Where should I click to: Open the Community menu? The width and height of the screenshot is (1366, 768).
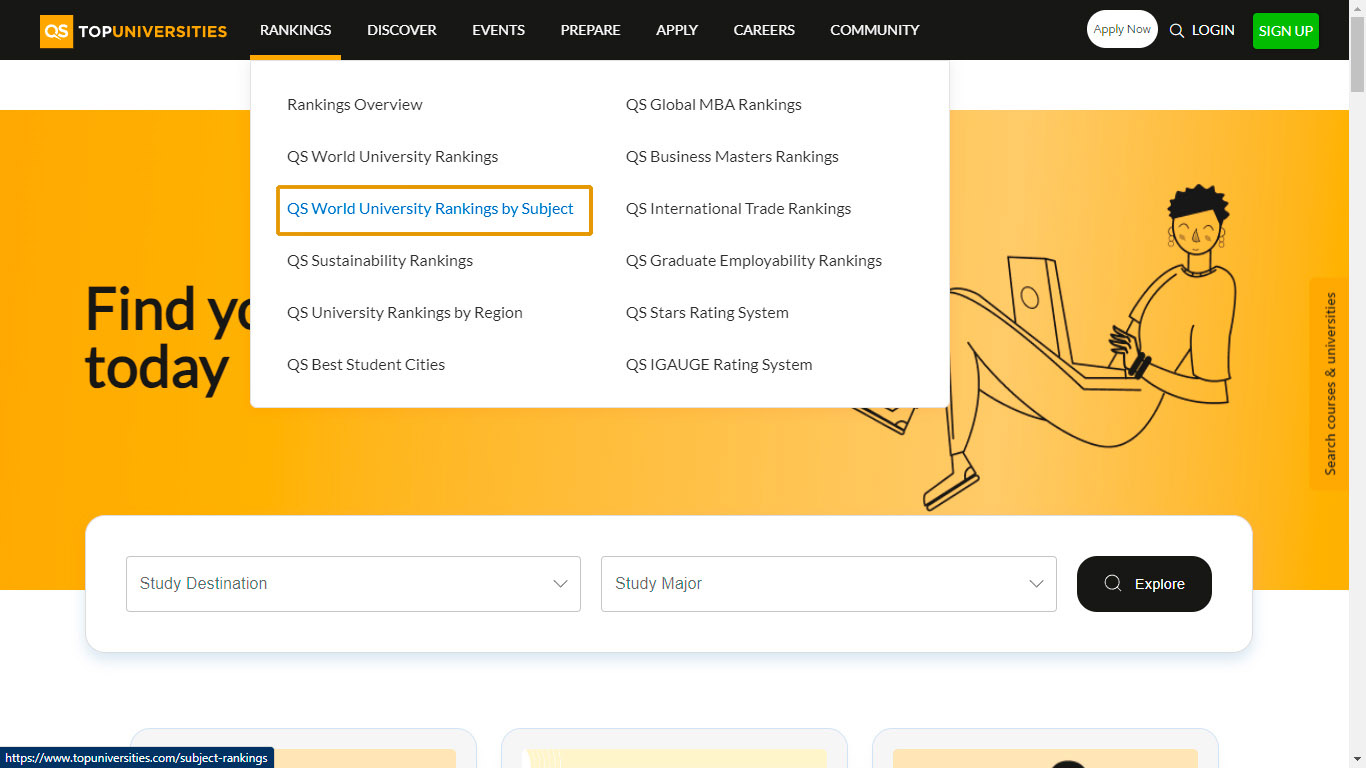tap(875, 30)
